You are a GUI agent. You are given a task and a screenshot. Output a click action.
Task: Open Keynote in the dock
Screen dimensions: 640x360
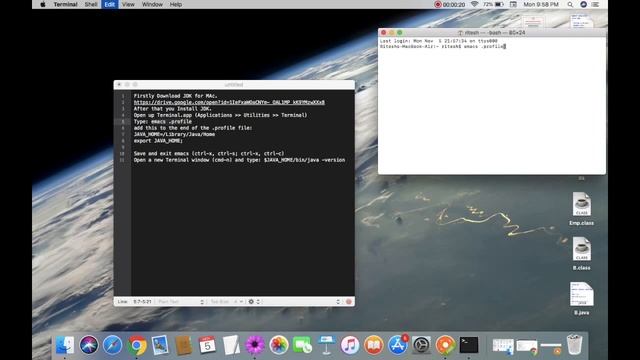tap(326, 345)
